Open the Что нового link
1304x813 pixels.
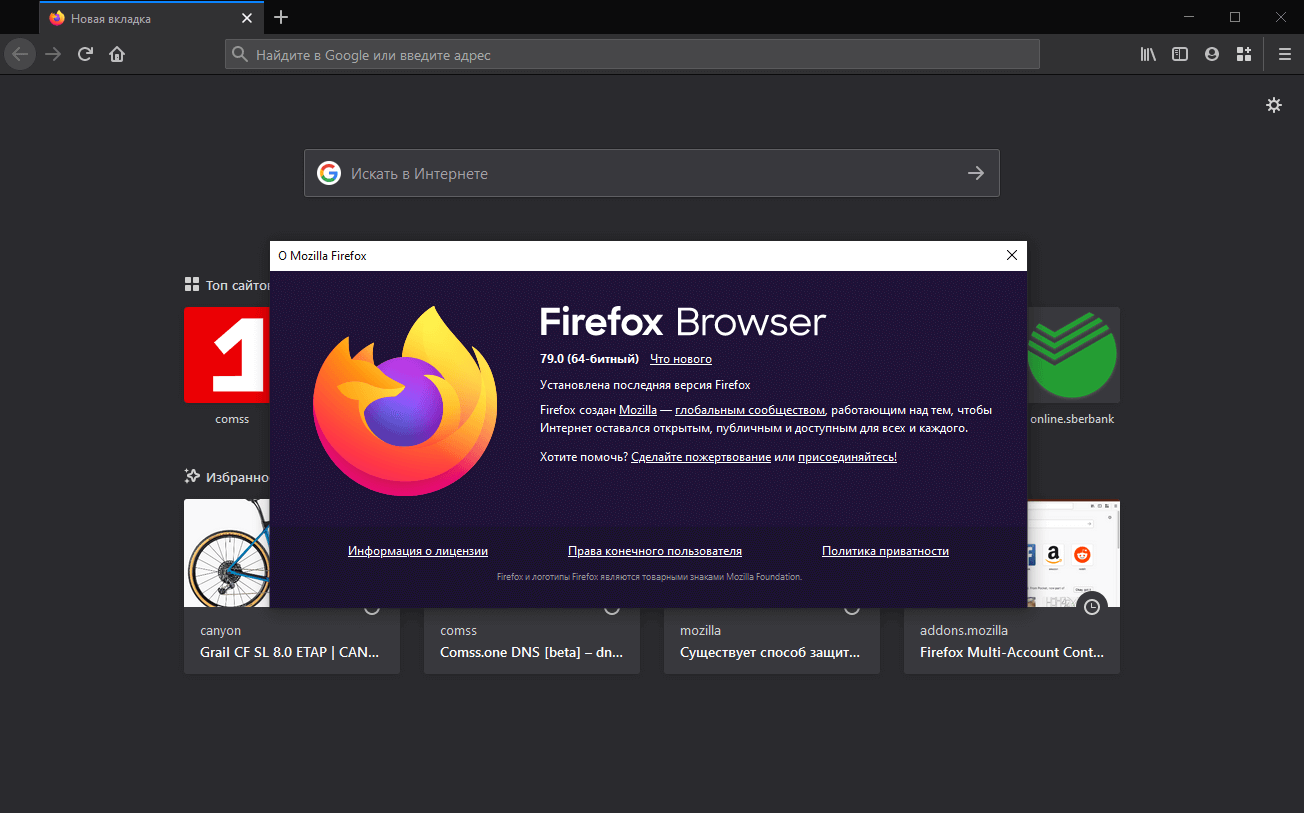tap(680, 358)
